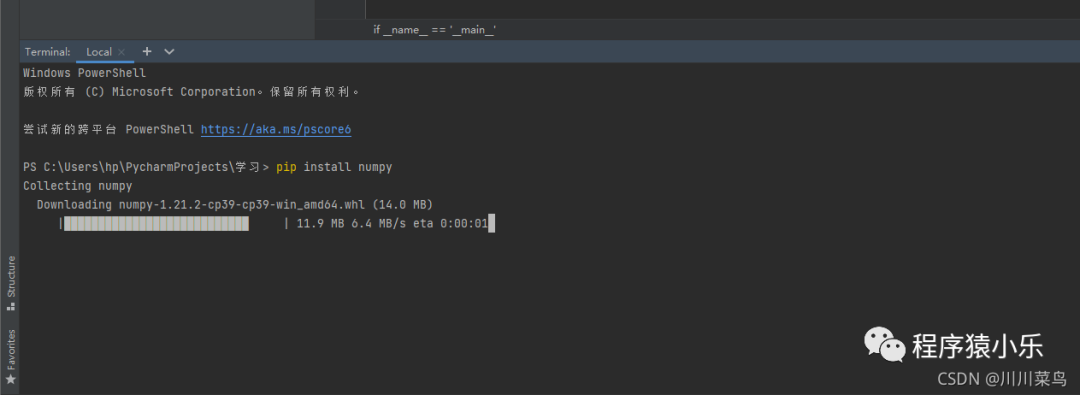The image size is (1080, 395).
Task: Add a new terminal session
Action: [146, 52]
